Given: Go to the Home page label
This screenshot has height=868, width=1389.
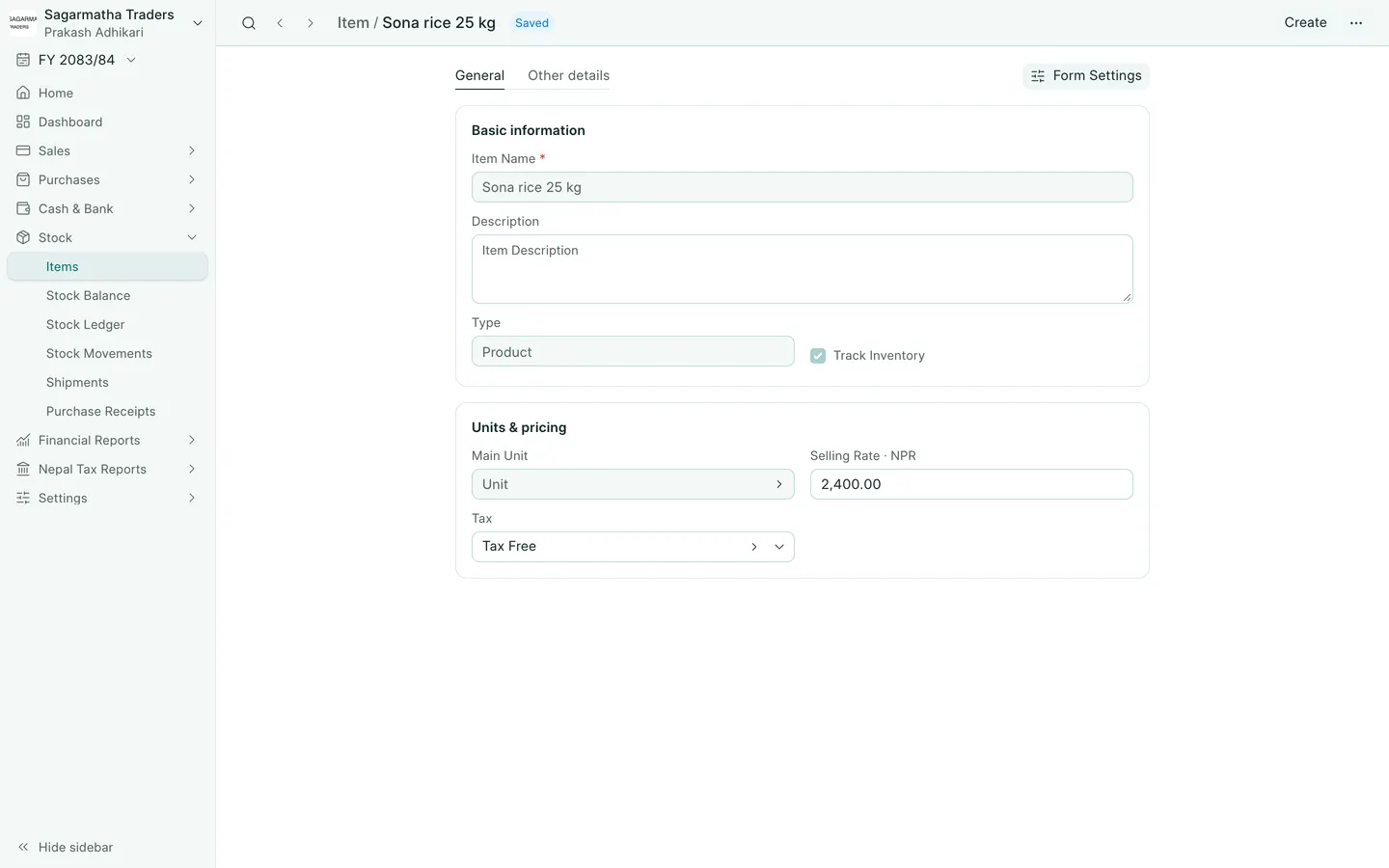Looking at the screenshot, I should pos(56,93).
